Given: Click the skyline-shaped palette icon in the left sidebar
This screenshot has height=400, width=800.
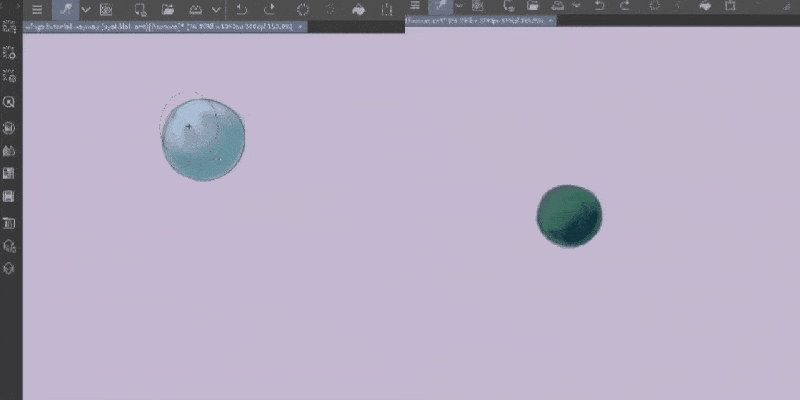Looking at the screenshot, I should tap(9, 151).
